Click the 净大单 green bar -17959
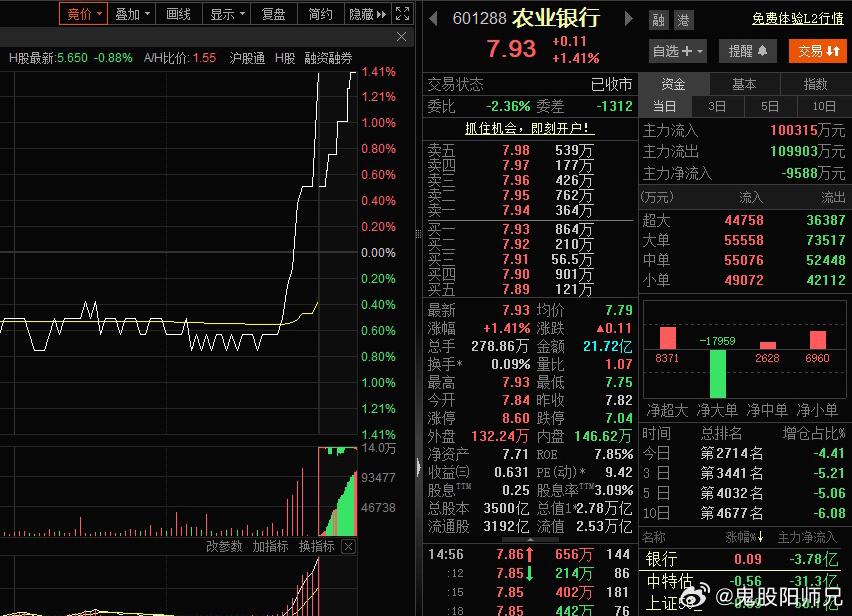Viewport: 852px width, 616px height. (718, 374)
